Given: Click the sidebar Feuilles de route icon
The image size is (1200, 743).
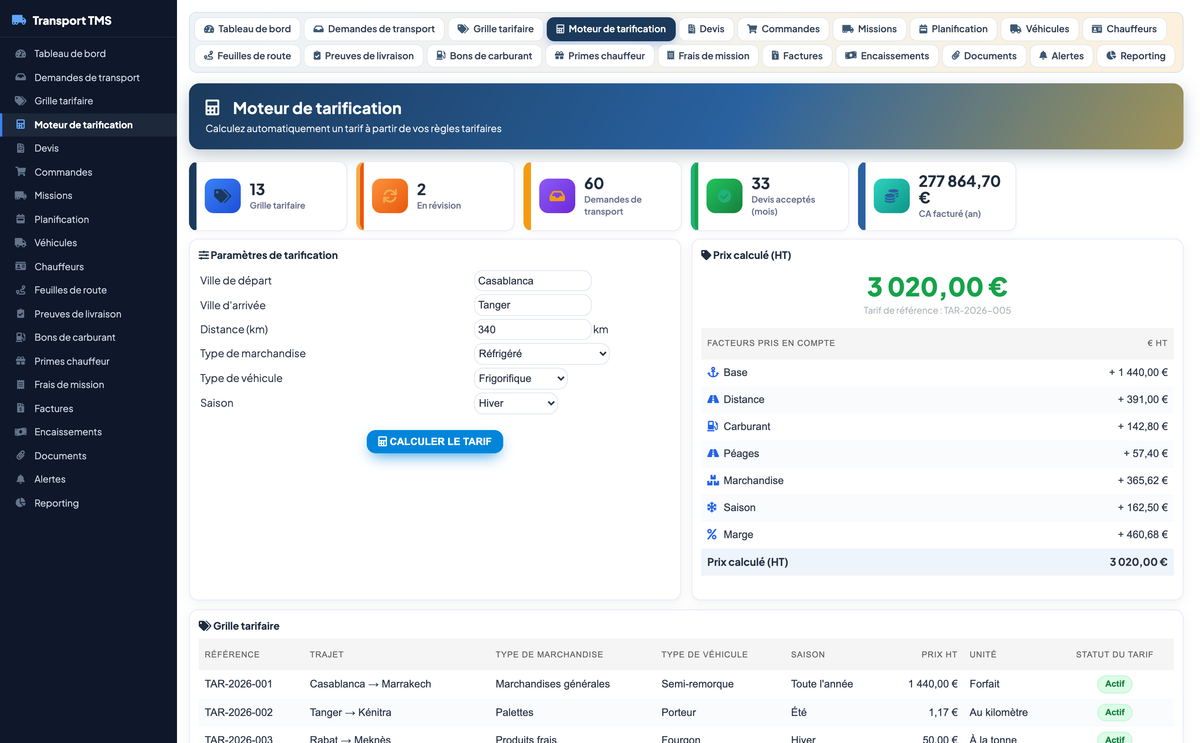Looking at the screenshot, I should pos(21,290).
